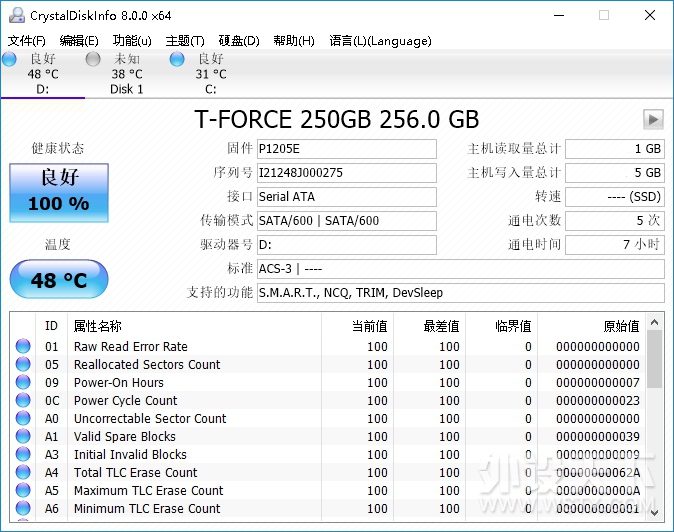Viewport: 674px width, 532px height.
Task: Click the transfer mode field SATA/600
Action: tap(347, 221)
